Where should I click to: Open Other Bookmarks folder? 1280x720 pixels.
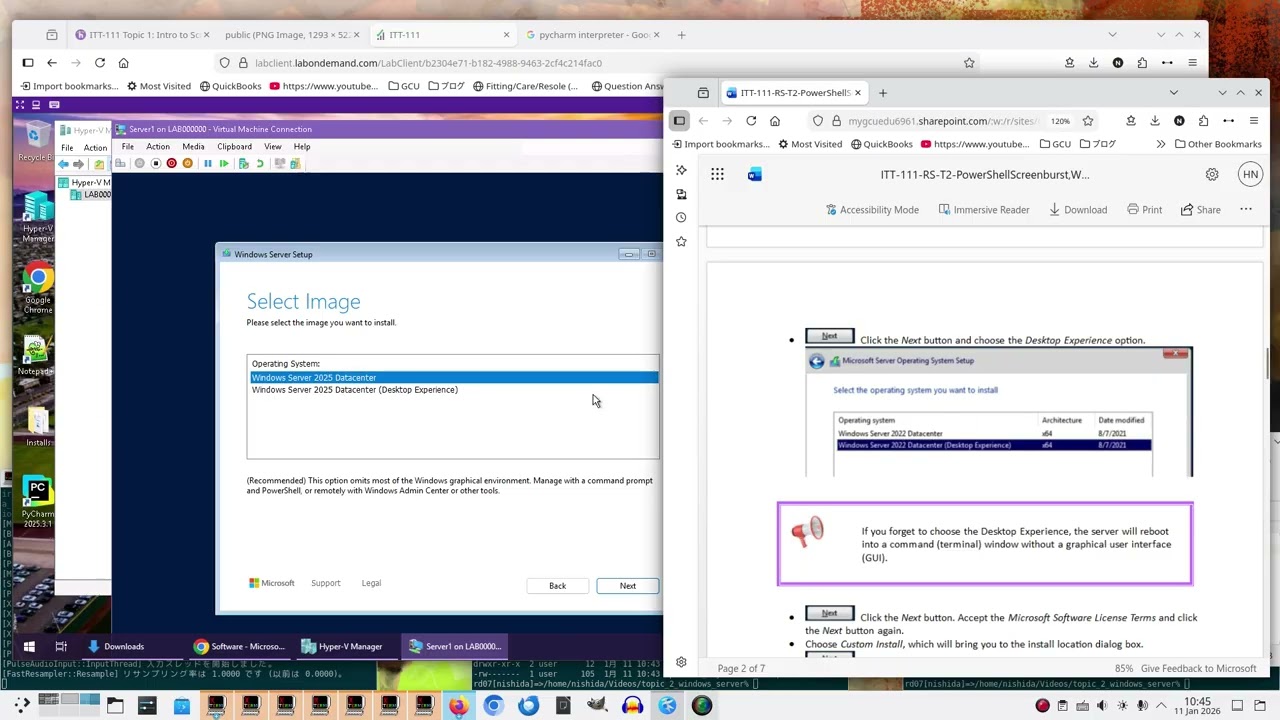point(1217,144)
